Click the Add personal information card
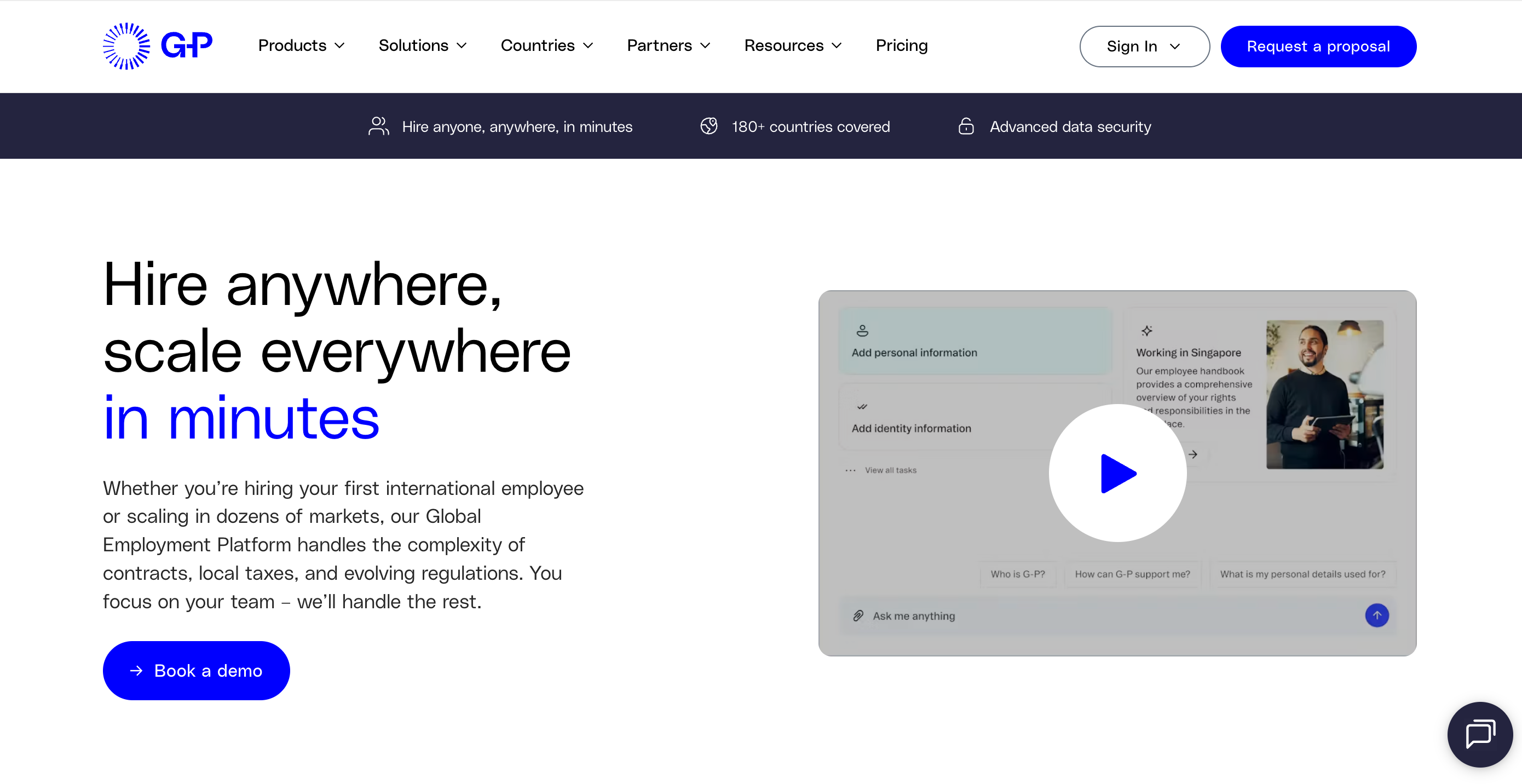 (975, 342)
